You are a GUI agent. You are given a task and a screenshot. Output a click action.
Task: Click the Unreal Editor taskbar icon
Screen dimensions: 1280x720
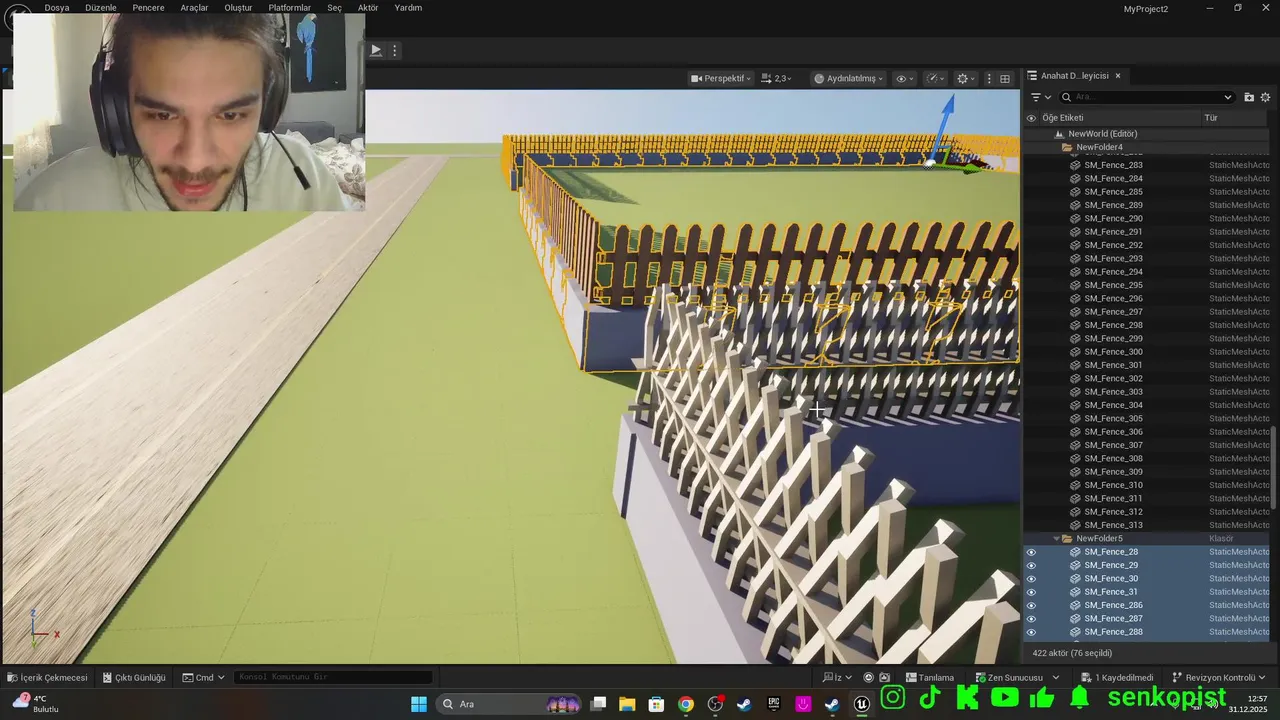tap(862, 704)
